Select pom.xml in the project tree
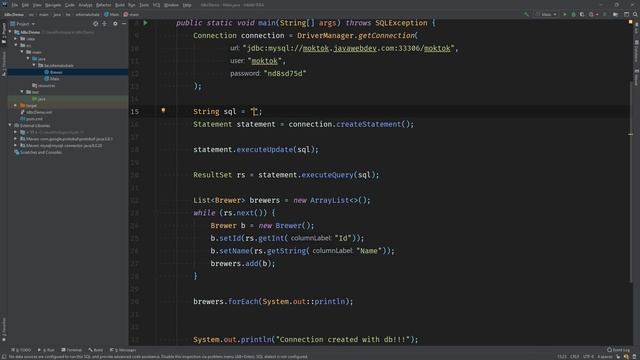Image resolution: width=640 pixels, height=360 pixels. [31, 119]
